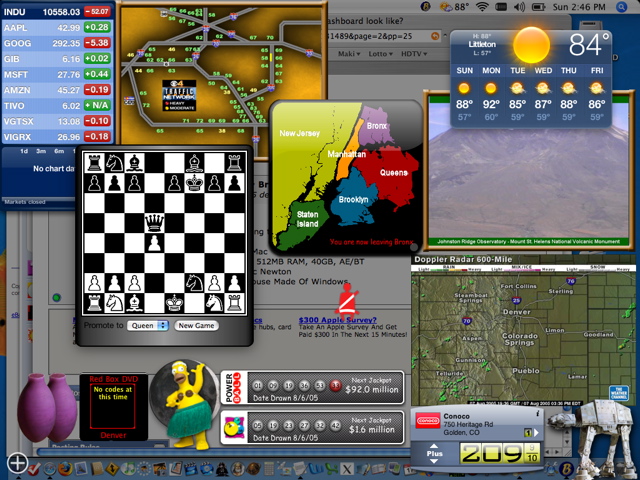Click gas grade Plus down arrow
This screenshot has width=640, height=480.
434,461
